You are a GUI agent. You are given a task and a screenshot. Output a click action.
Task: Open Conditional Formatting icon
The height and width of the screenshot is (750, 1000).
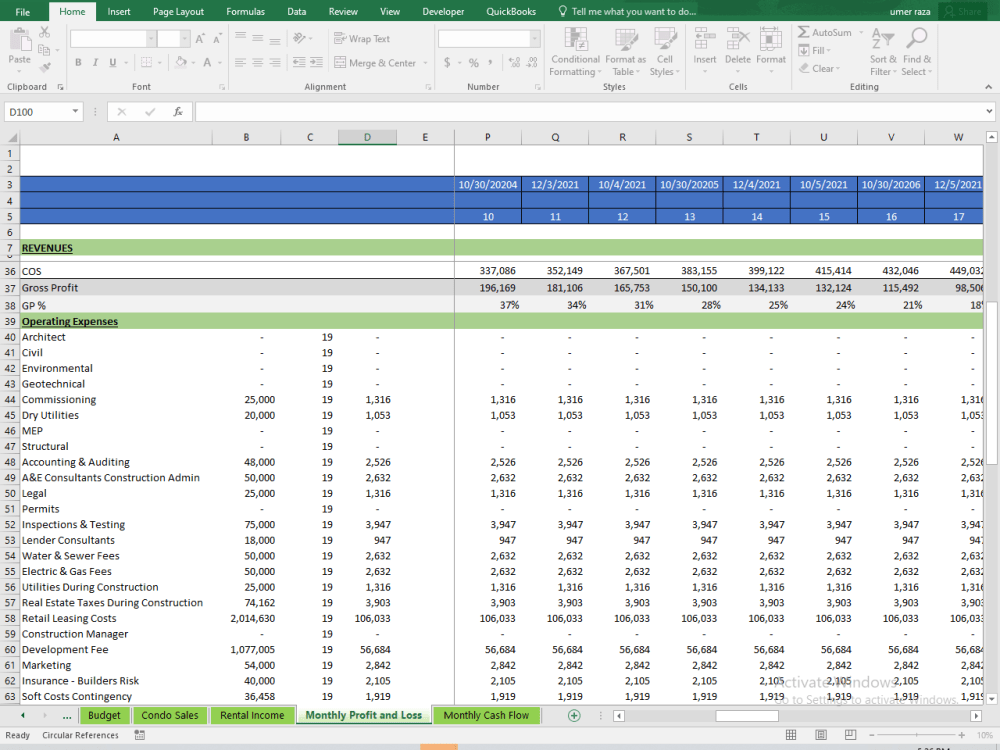(x=575, y=40)
